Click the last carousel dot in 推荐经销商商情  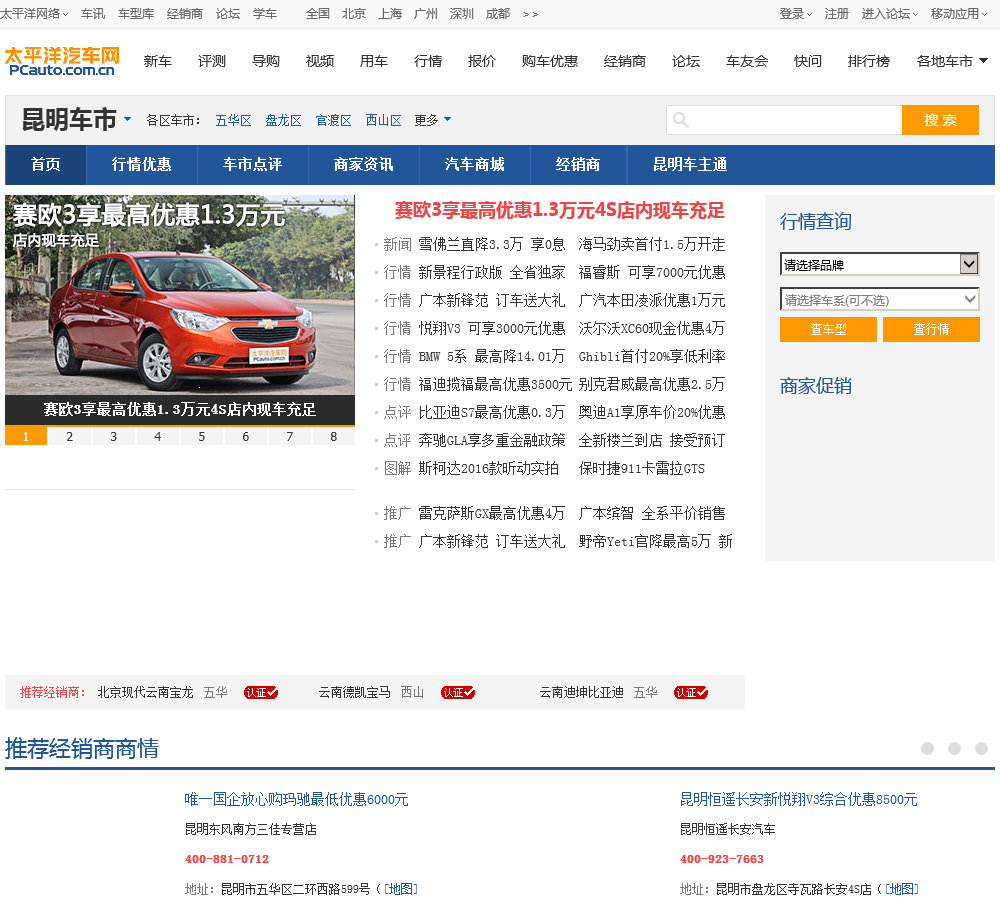click(x=981, y=749)
